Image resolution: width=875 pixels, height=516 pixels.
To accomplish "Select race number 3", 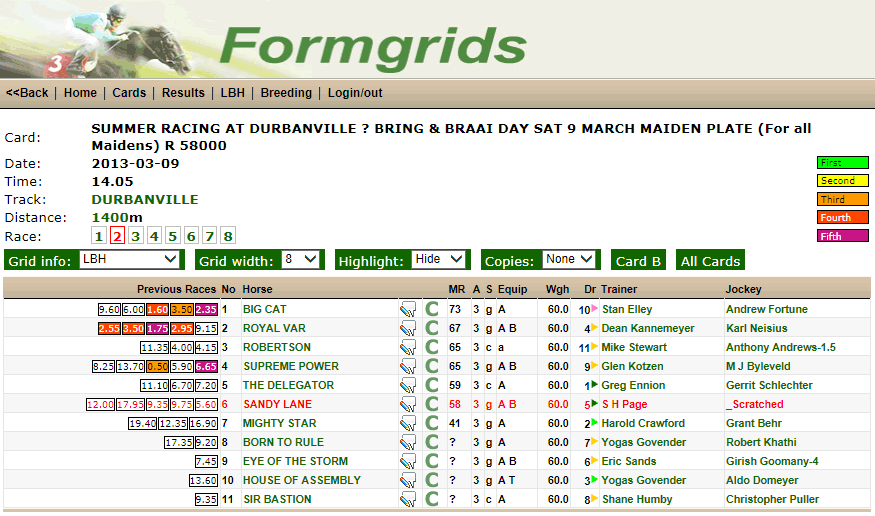I will pos(136,236).
